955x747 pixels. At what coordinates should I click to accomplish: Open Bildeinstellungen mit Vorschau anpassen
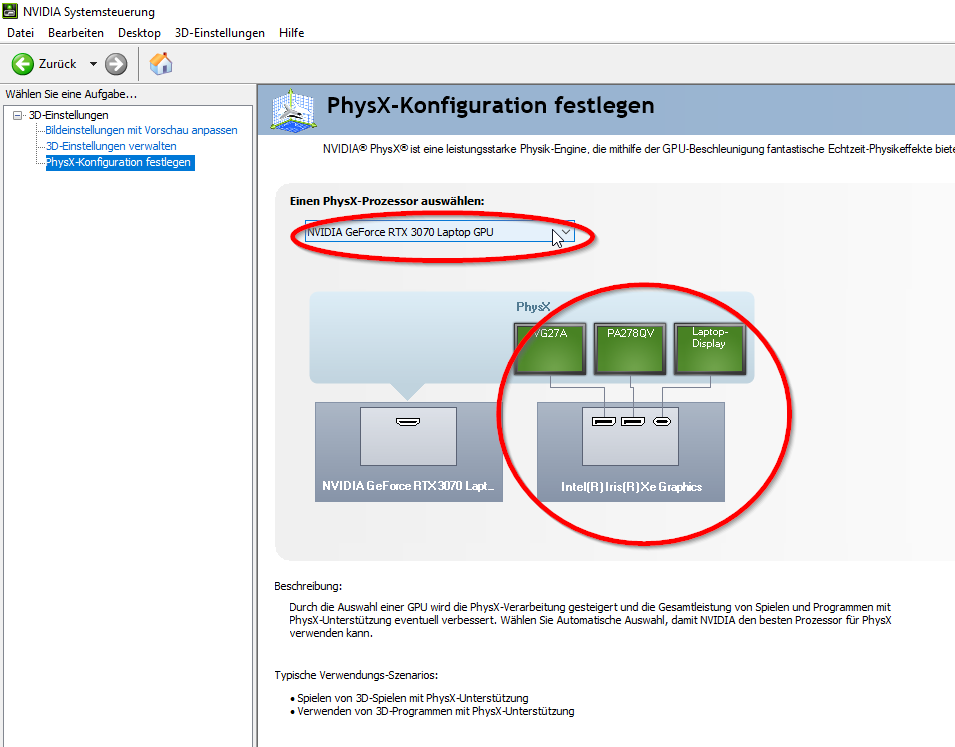point(141,130)
